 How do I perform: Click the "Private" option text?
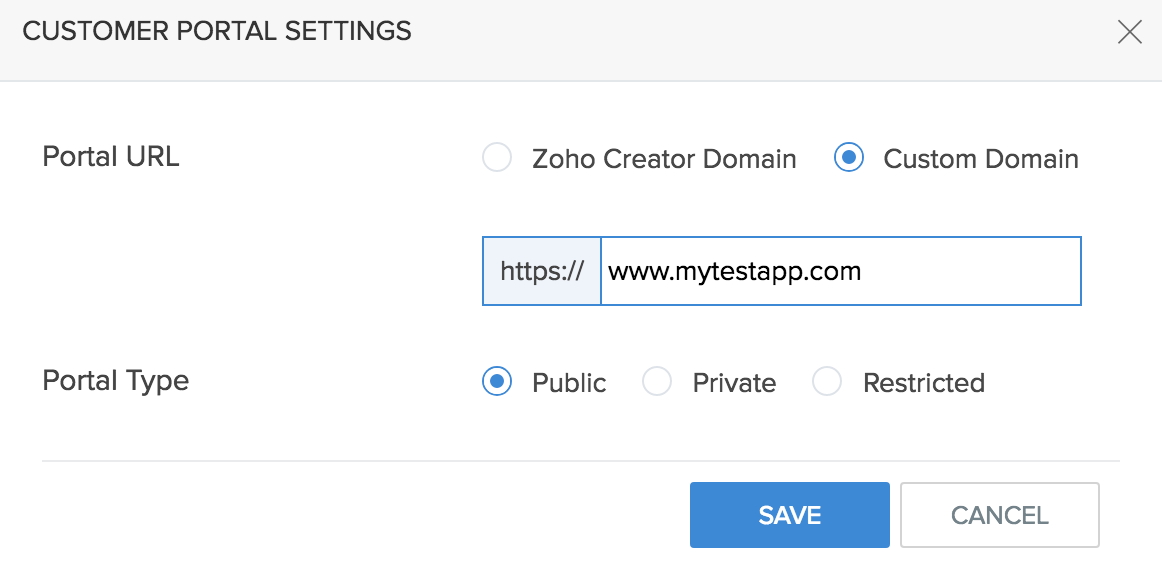734,383
